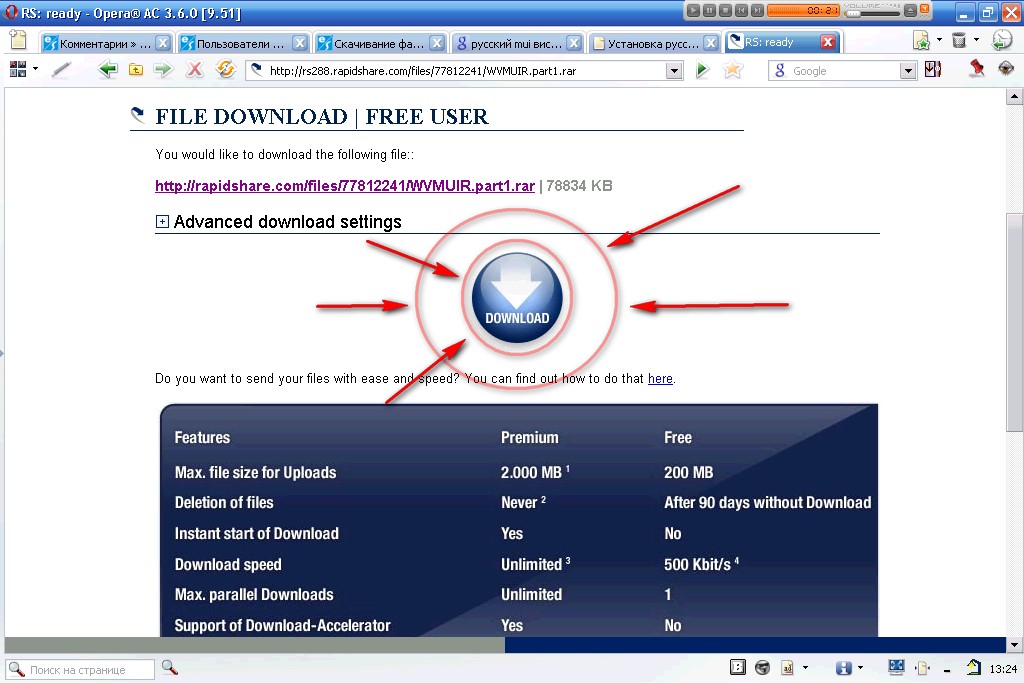Play in the title bar media player
The height and width of the screenshot is (683, 1024).
click(x=694, y=10)
